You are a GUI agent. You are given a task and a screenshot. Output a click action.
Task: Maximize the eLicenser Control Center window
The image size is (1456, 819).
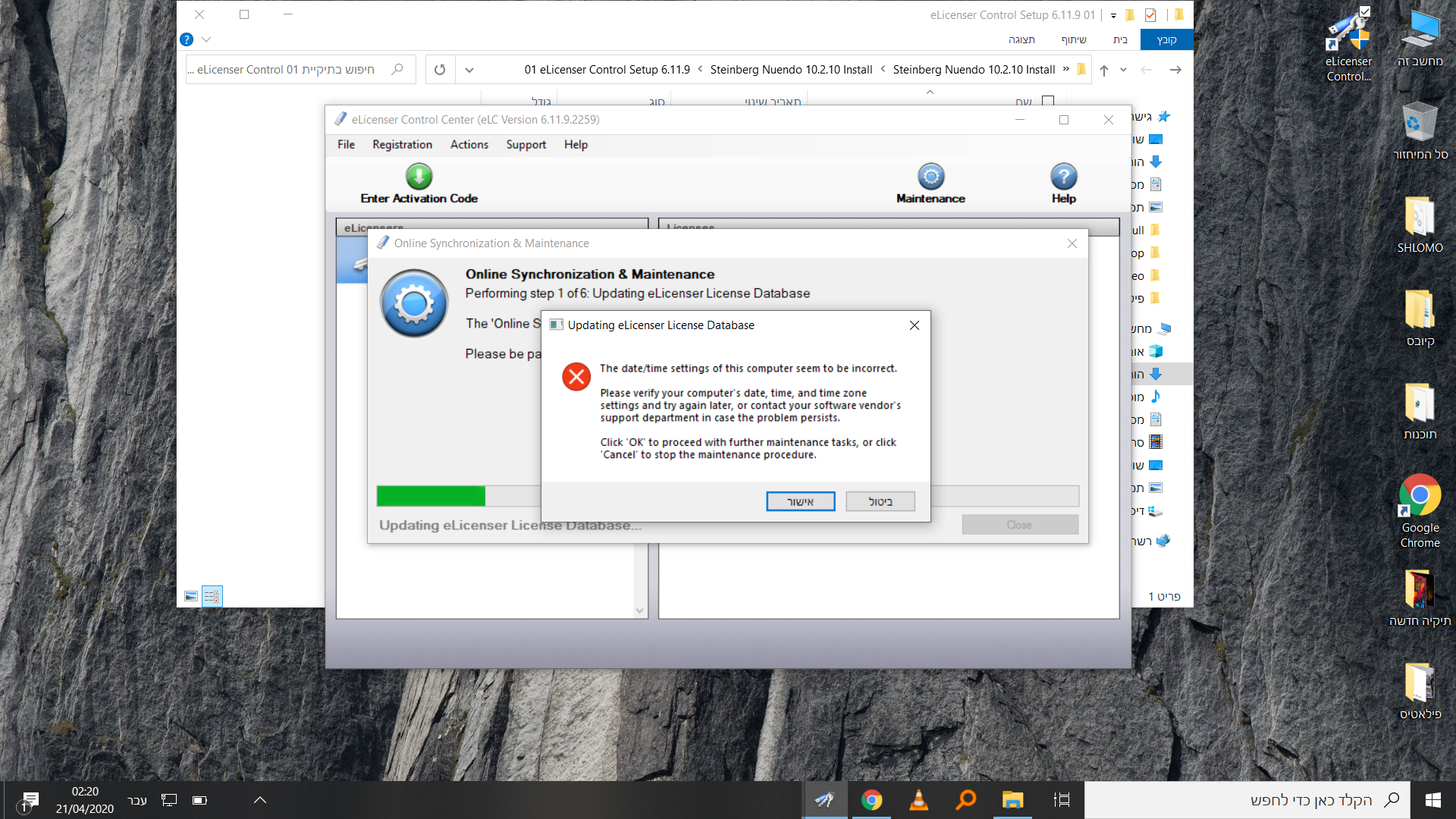[x=1063, y=120]
